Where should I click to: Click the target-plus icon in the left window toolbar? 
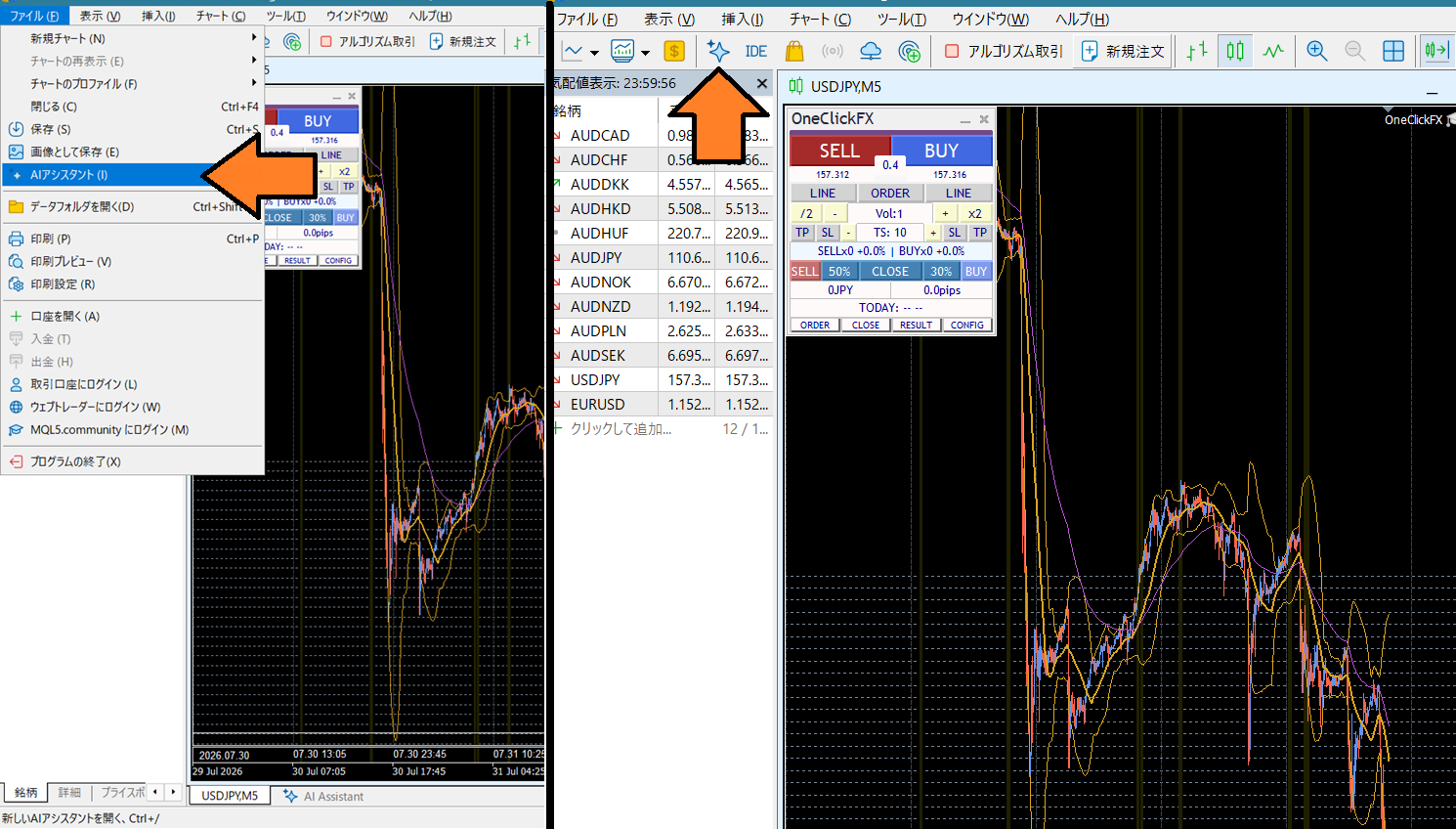point(291,41)
